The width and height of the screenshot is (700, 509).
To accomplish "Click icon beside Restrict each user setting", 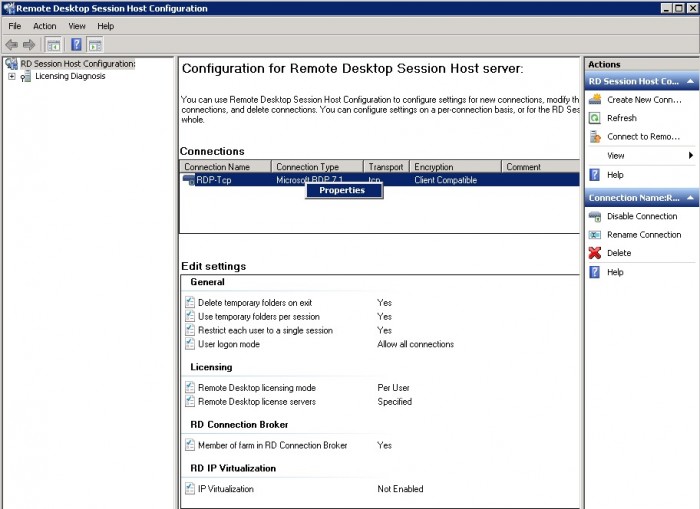I will coord(190,330).
